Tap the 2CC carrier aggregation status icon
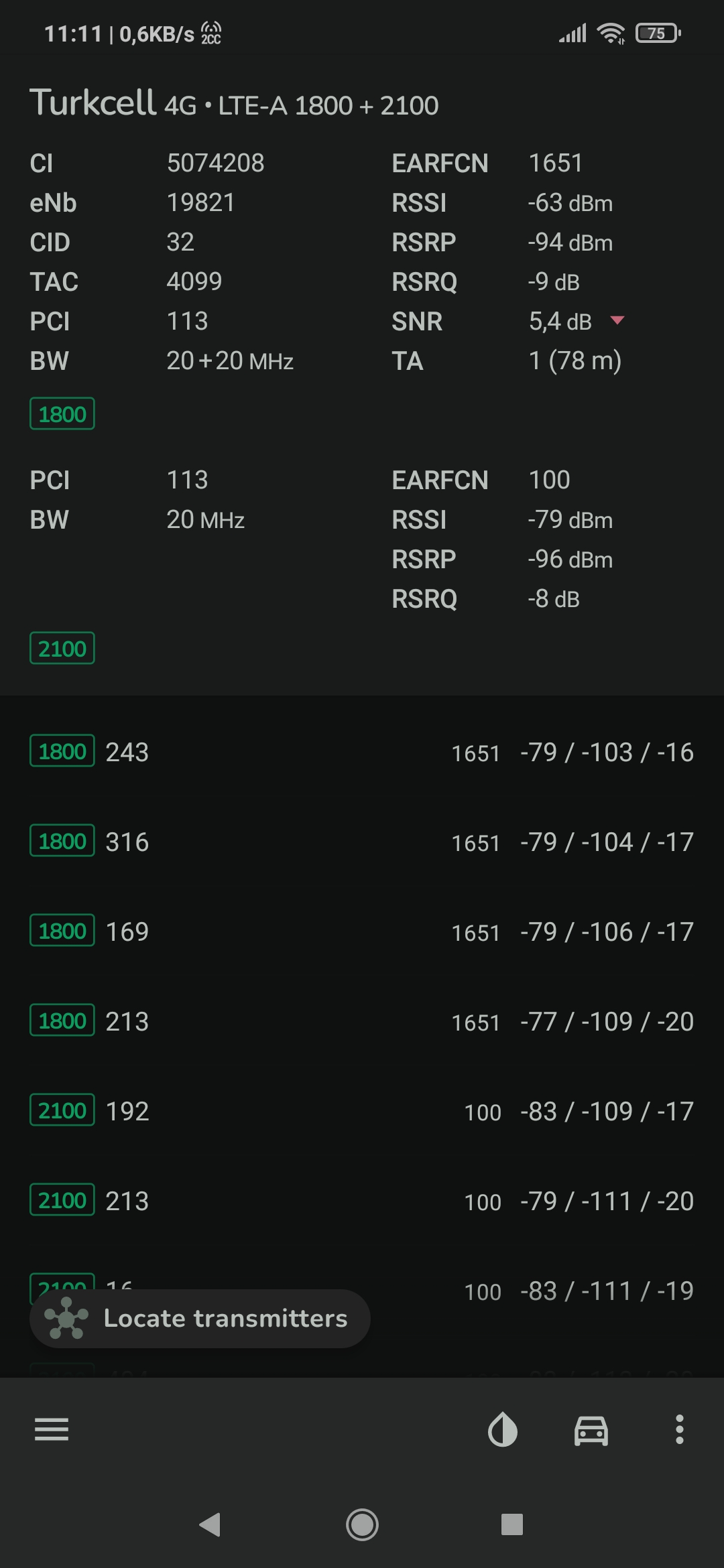Viewport: 724px width, 1568px height. (x=211, y=33)
